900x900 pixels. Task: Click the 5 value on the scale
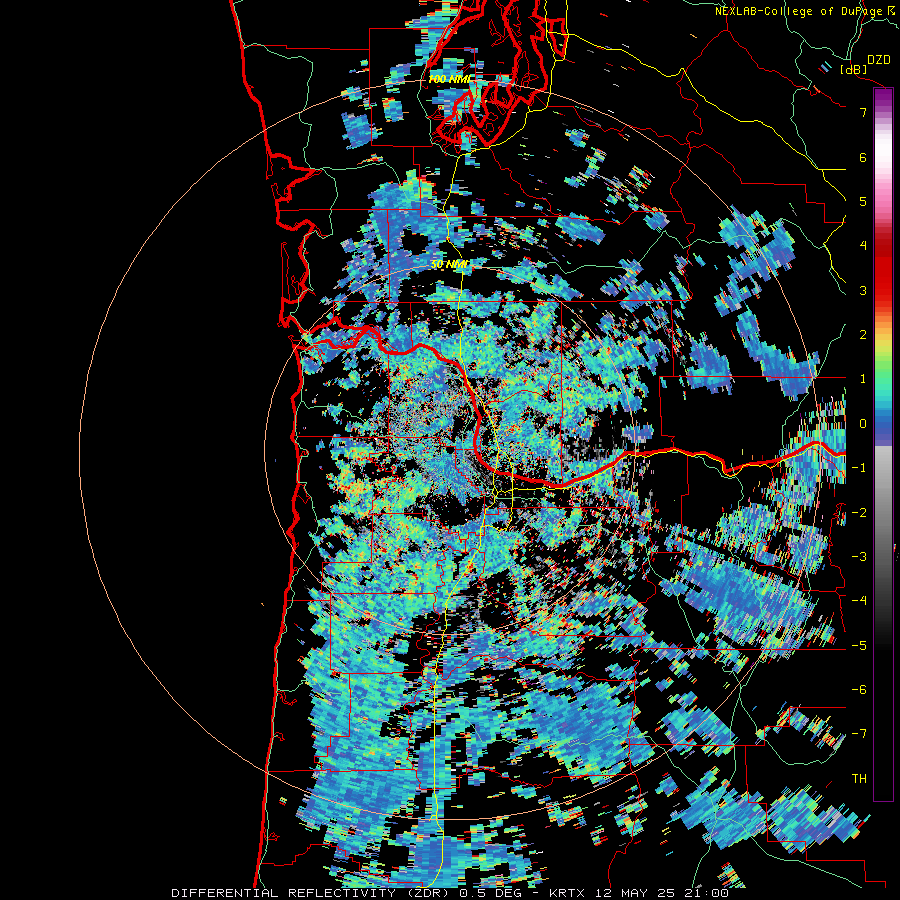pyautogui.click(x=863, y=201)
